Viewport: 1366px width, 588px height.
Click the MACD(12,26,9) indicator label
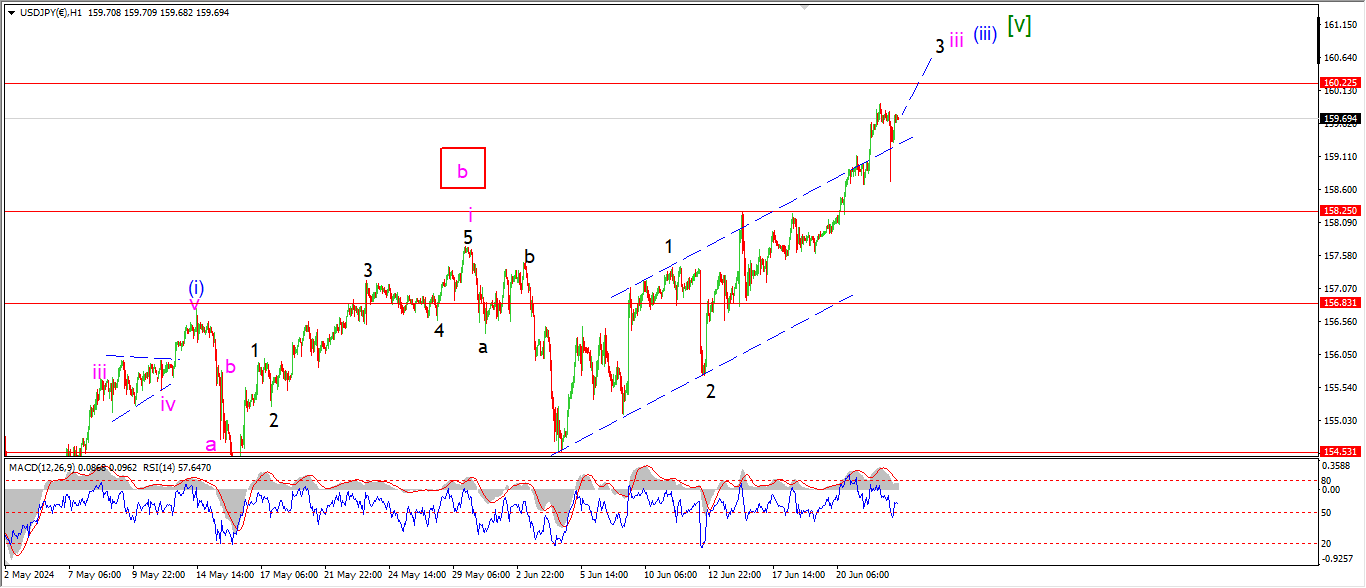click(x=42, y=467)
